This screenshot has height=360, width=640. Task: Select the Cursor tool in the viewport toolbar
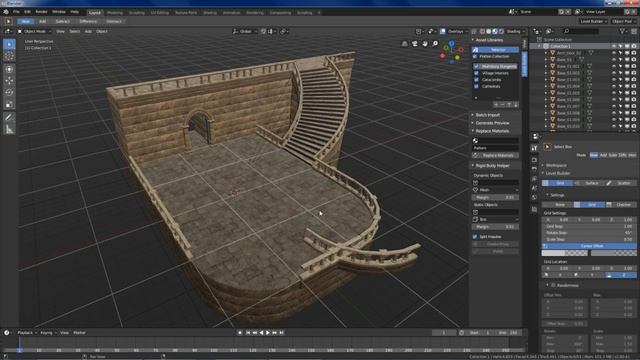point(9,56)
